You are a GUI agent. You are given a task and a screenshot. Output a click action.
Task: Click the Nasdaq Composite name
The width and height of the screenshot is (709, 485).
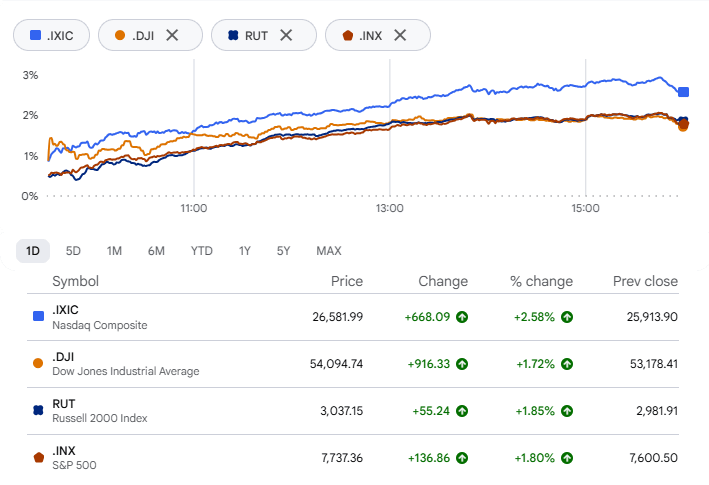99,325
